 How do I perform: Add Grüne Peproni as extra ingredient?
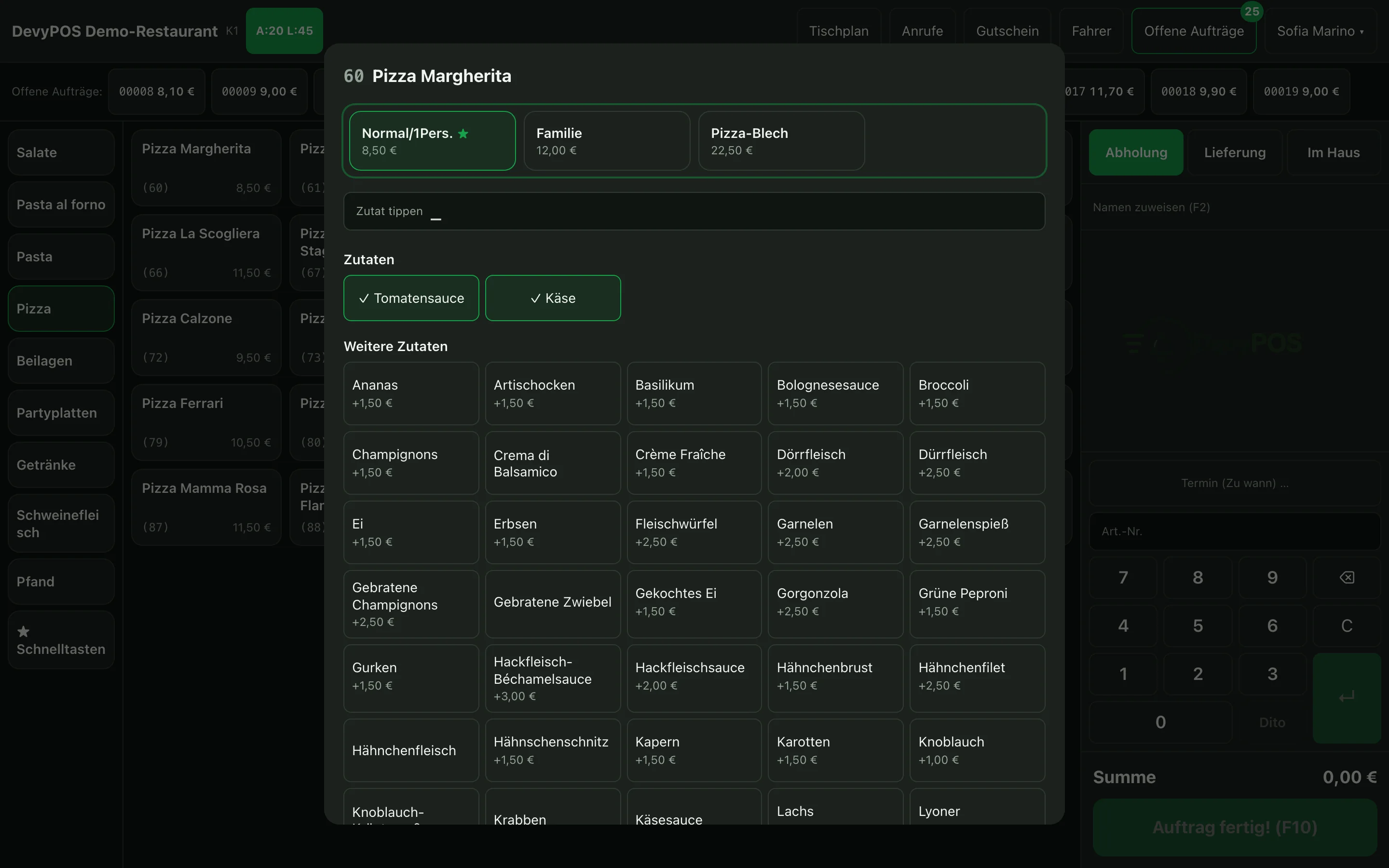coord(977,604)
